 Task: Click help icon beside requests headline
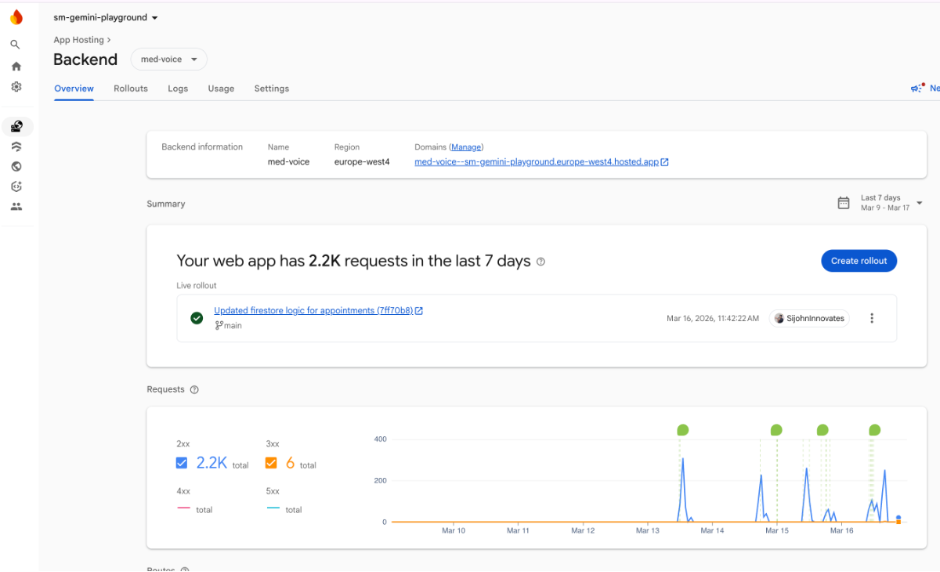[541, 262]
